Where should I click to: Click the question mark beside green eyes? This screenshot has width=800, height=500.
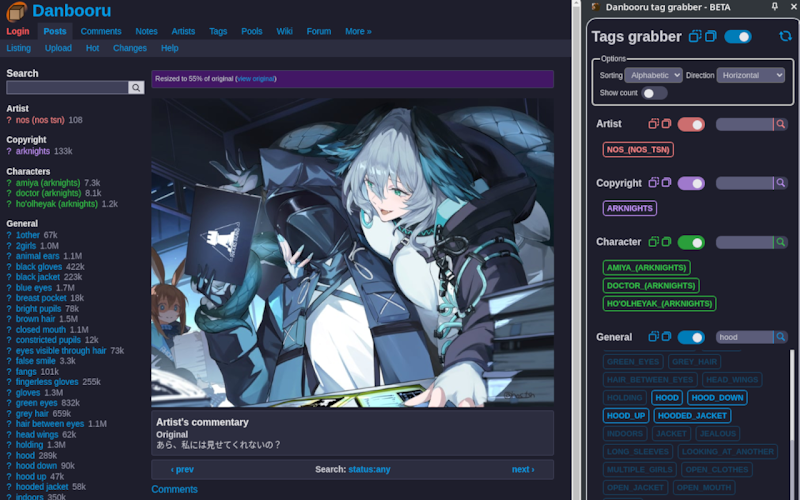(9, 403)
